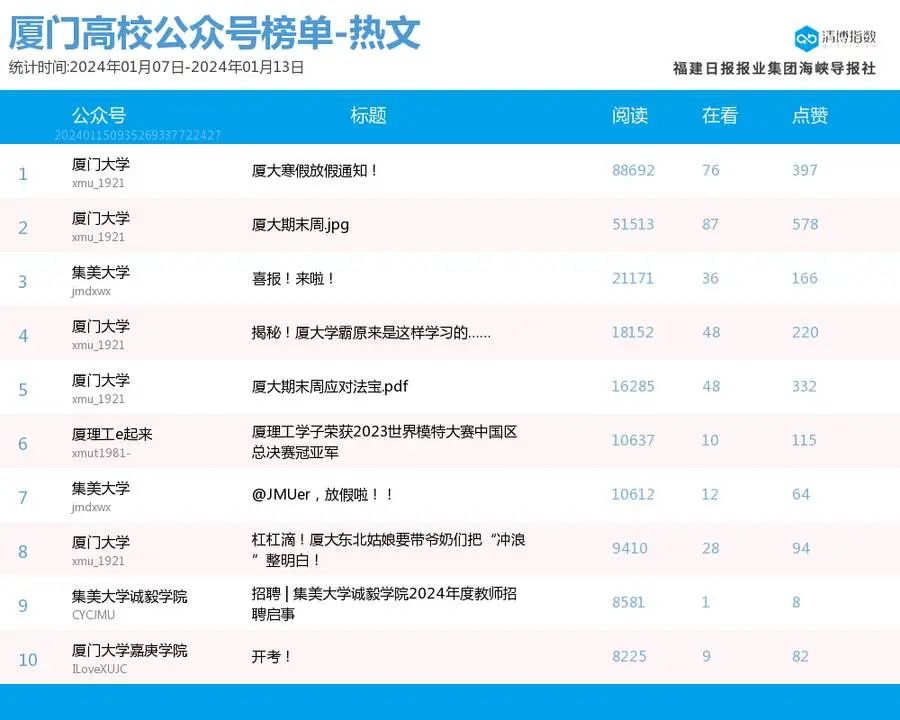The image size is (900, 720).
Task: Click 集美大学 name in rank 7 row
Action: point(101,488)
